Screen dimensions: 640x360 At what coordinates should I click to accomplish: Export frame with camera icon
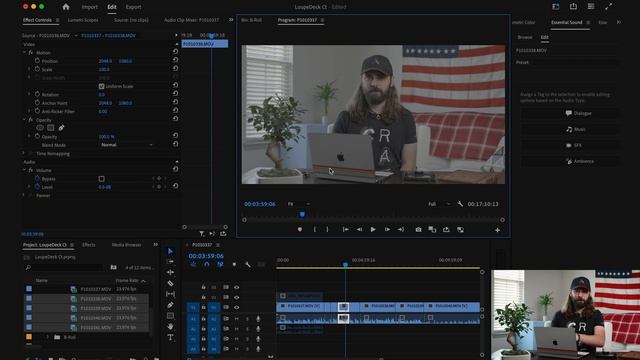[x=418, y=230]
